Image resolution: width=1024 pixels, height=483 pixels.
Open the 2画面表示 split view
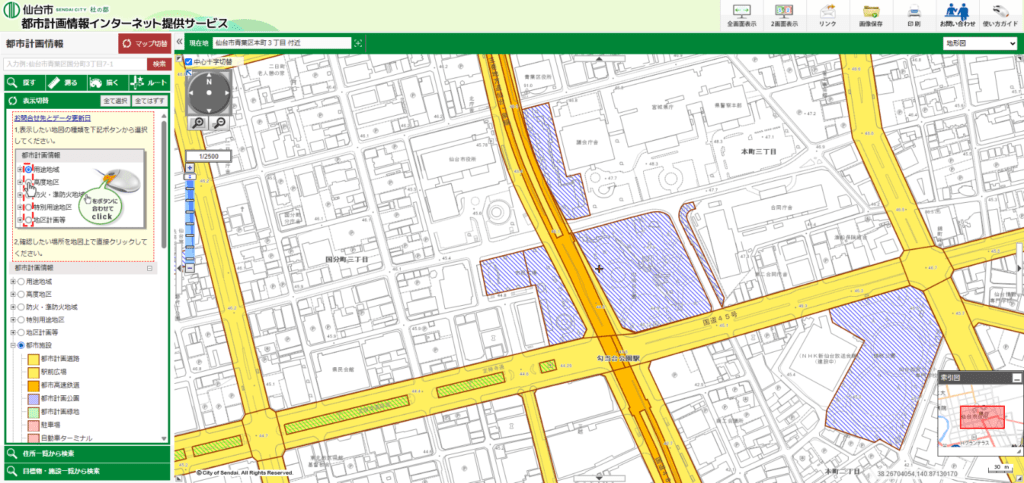[x=785, y=15]
